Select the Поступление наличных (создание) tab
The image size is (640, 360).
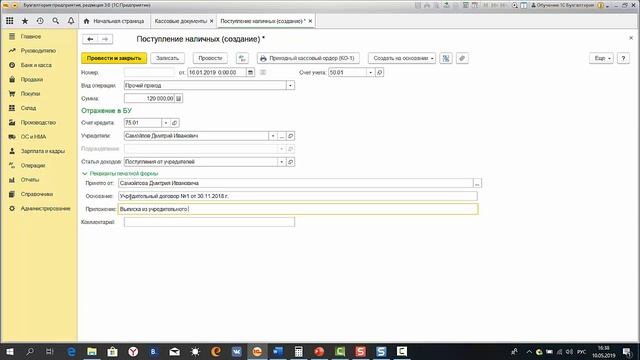click(x=263, y=21)
